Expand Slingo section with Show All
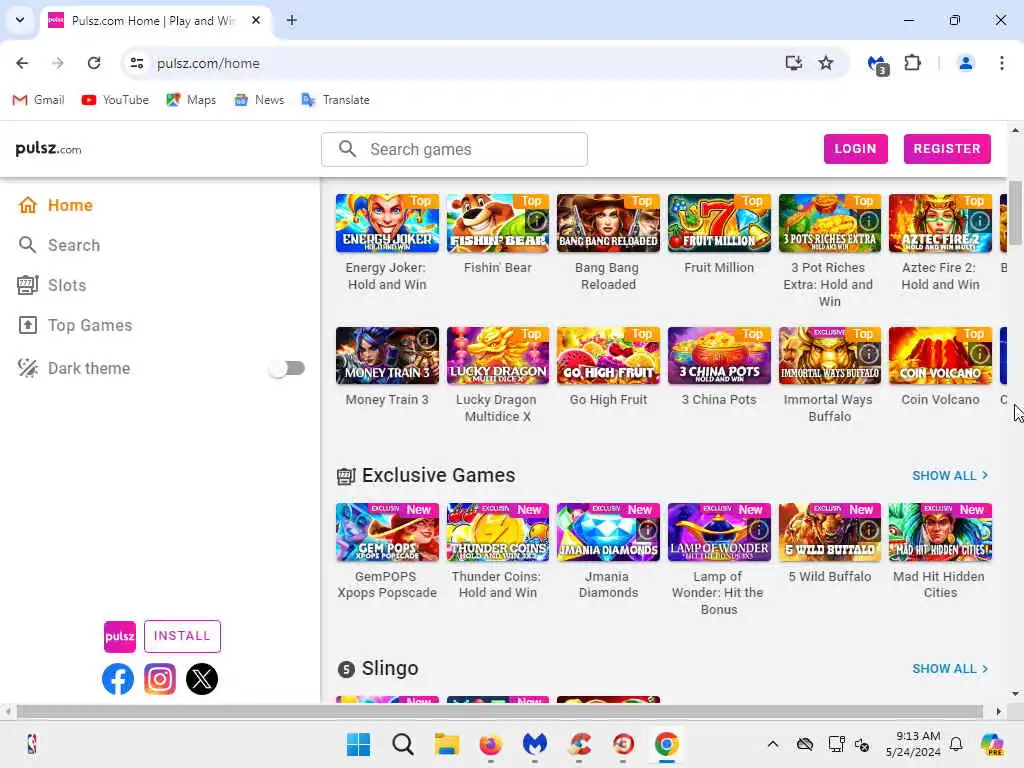The height and width of the screenshot is (768, 1024). 950,669
